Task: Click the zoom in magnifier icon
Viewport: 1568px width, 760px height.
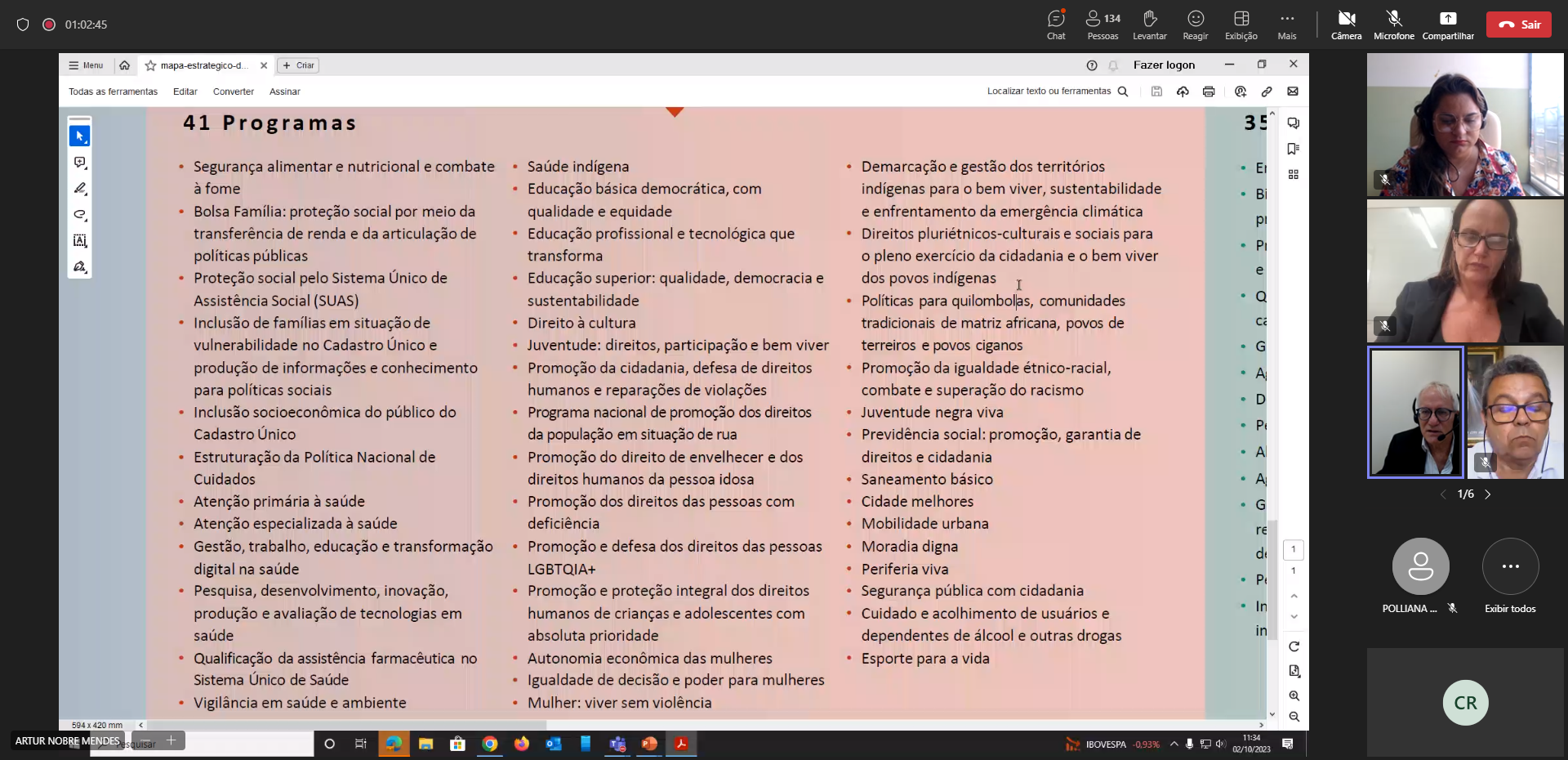Action: [1294, 695]
